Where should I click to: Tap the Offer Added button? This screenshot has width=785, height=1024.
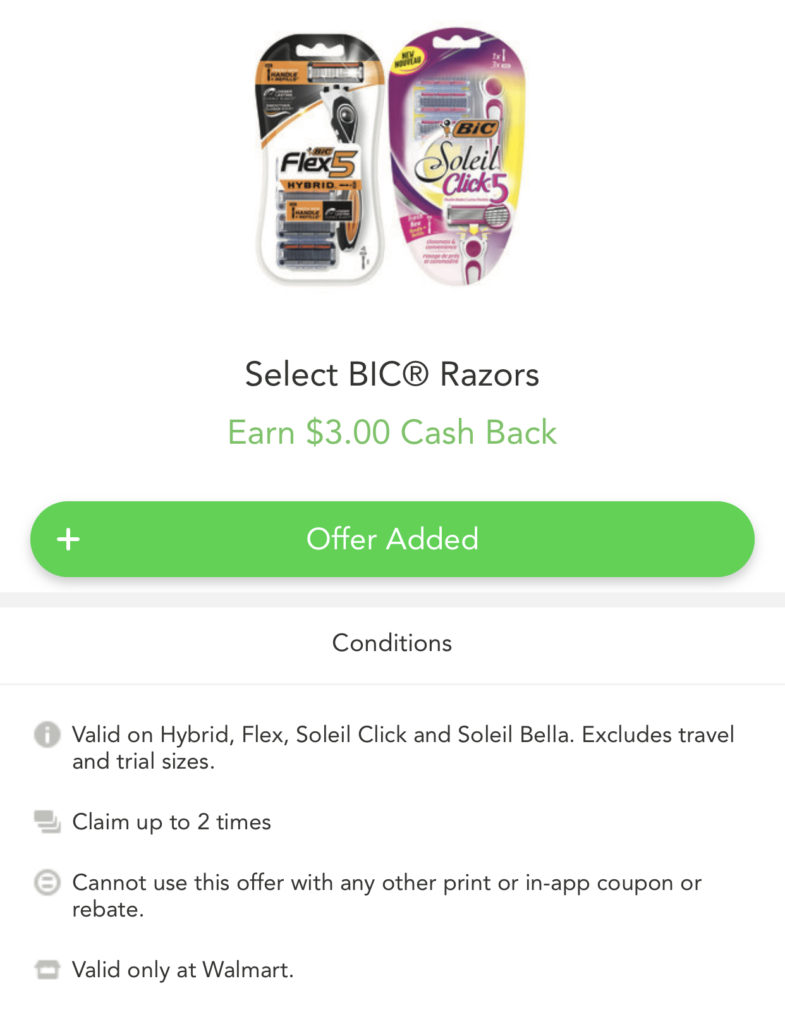point(392,539)
